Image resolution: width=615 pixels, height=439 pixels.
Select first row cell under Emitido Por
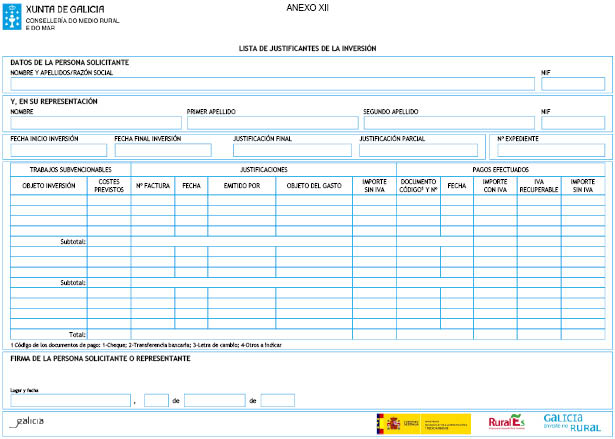241,200
